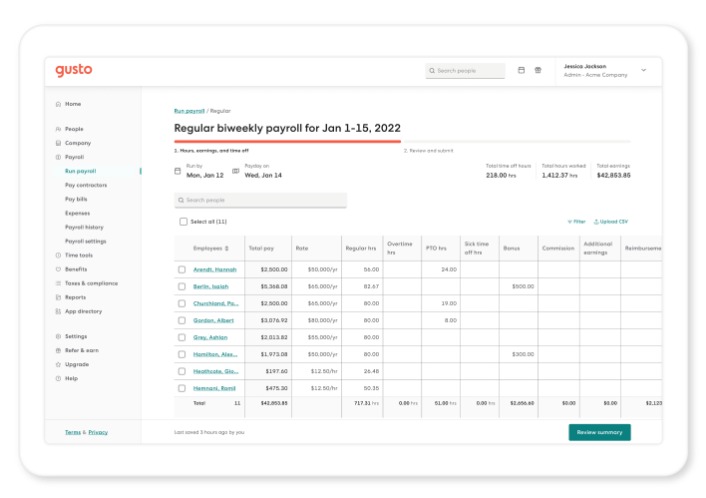Open Run payroll in sidebar

(81, 171)
